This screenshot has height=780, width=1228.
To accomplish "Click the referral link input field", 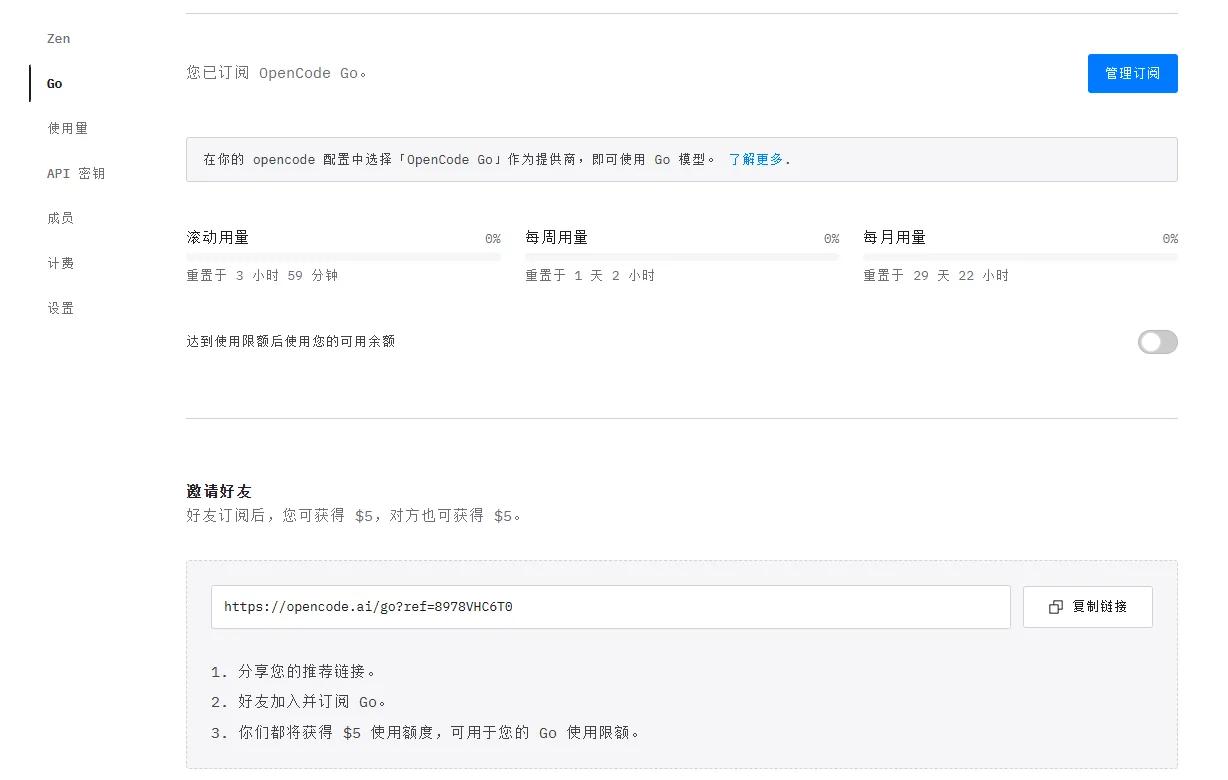I will pyautogui.click(x=610, y=607).
